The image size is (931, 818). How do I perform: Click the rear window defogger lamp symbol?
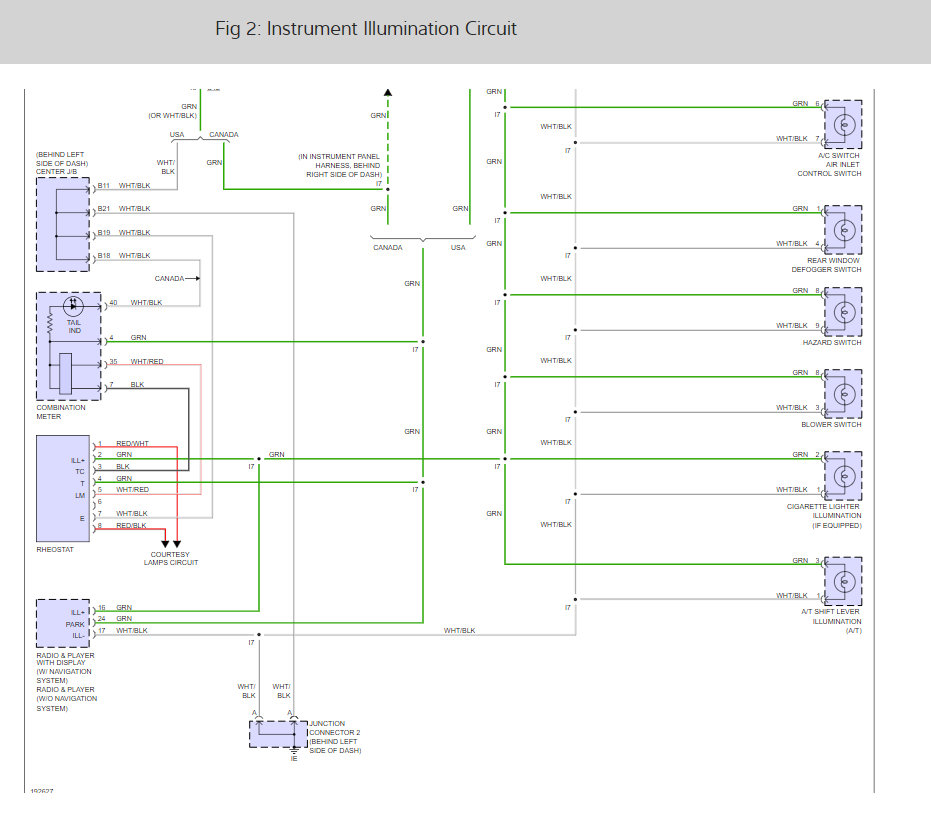pyautogui.click(x=844, y=230)
